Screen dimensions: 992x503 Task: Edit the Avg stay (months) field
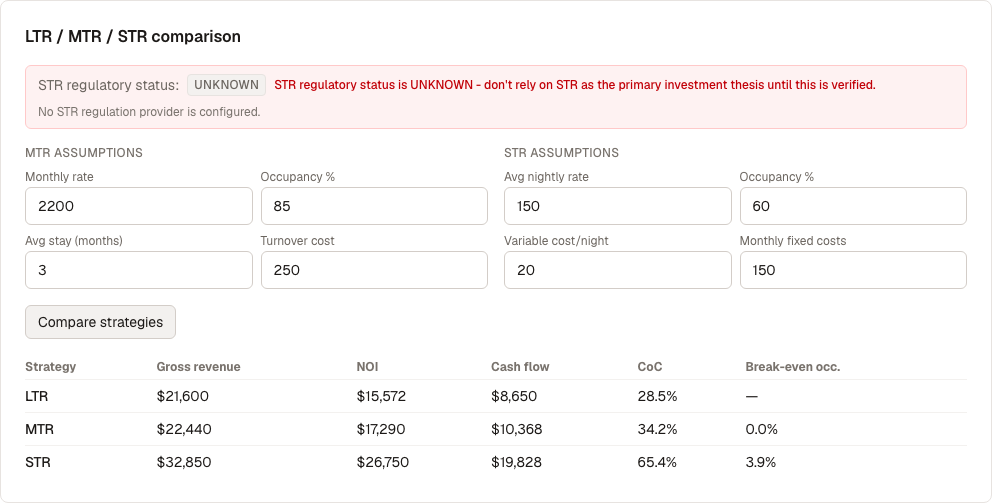click(x=139, y=270)
